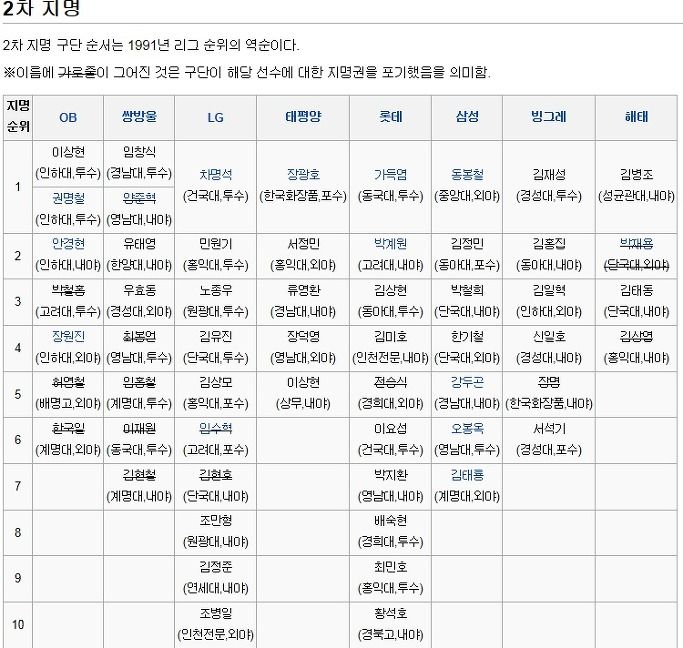Viewport: 683px width, 648px height.
Task: Select the name 김일혁
Action: coord(549,290)
